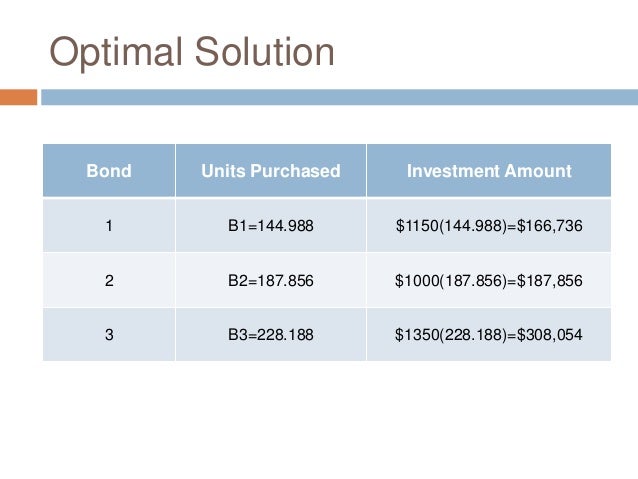Click the word Optimal in title

point(116,53)
